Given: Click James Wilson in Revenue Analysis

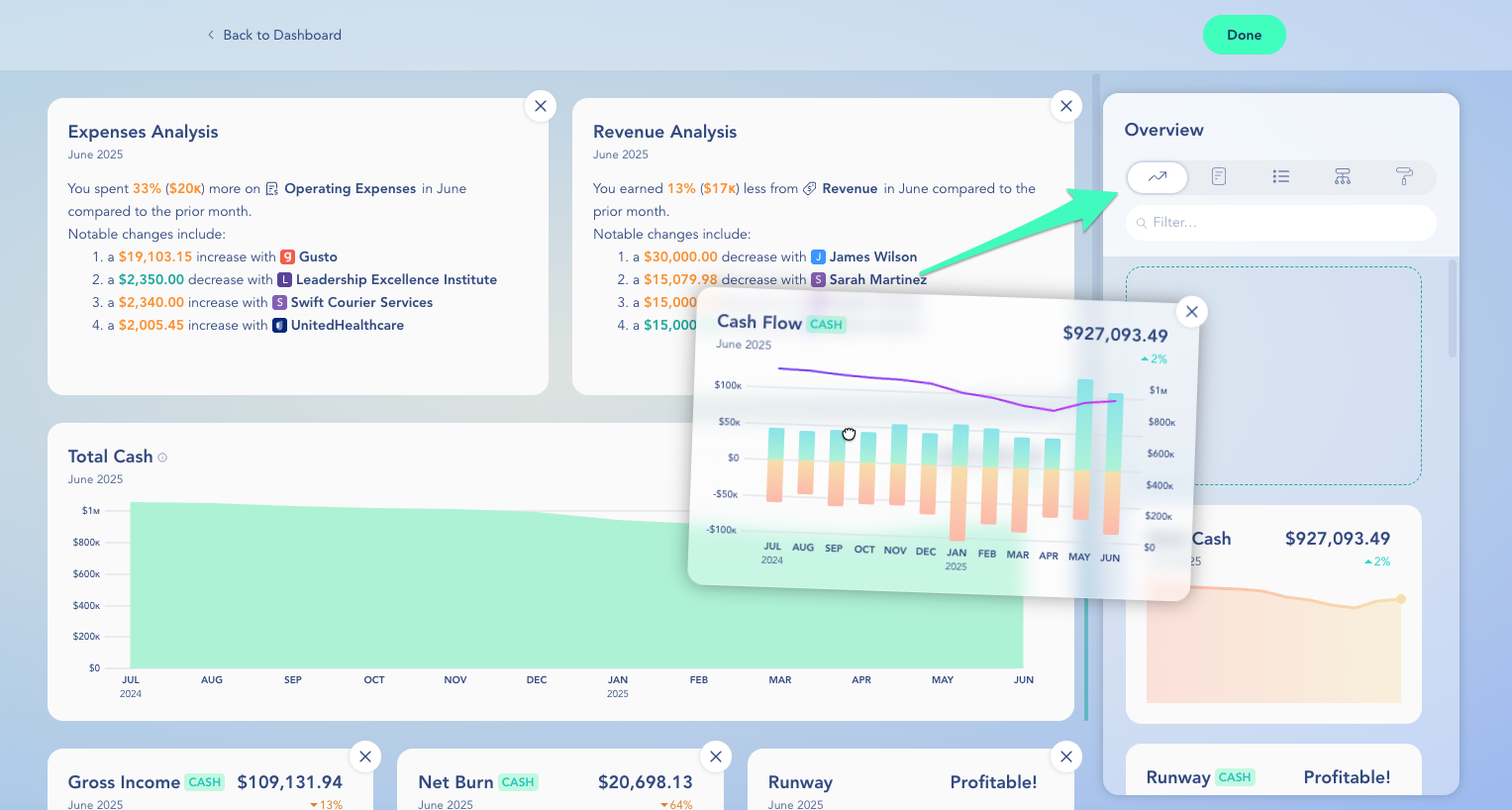Looking at the screenshot, I should (872, 256).
